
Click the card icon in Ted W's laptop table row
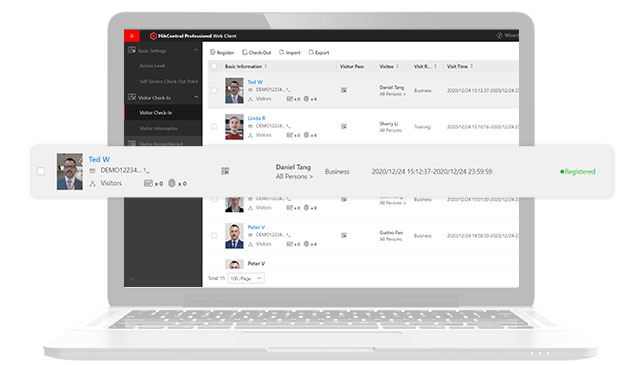click(289, 99)
